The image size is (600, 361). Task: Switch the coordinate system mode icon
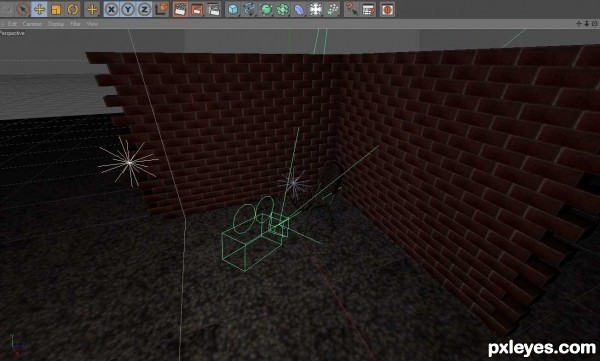(161, 9)
